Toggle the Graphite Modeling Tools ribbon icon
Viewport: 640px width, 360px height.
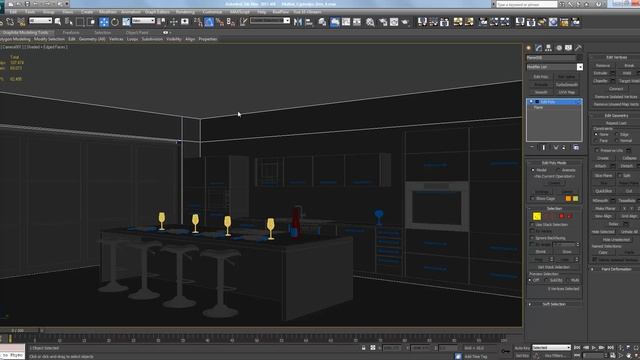coord(335,22)
